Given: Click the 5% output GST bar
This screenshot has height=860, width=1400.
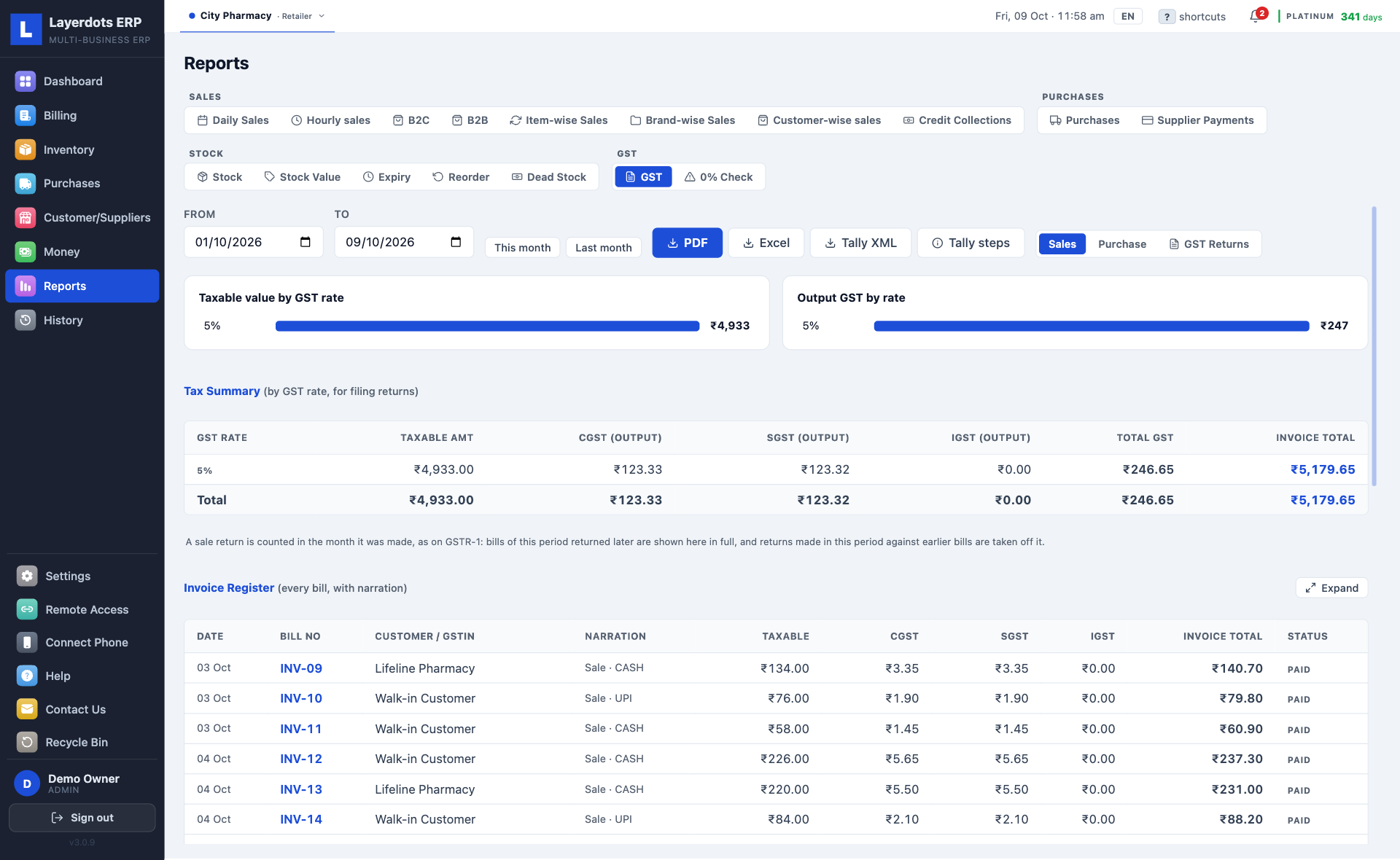Looking at the screenshot, I should (x=1091, y=326).
